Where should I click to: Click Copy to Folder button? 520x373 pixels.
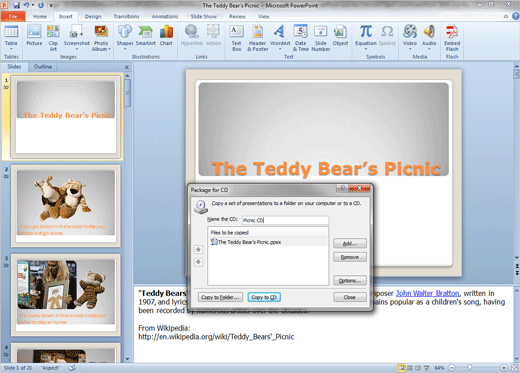[220, 297]
